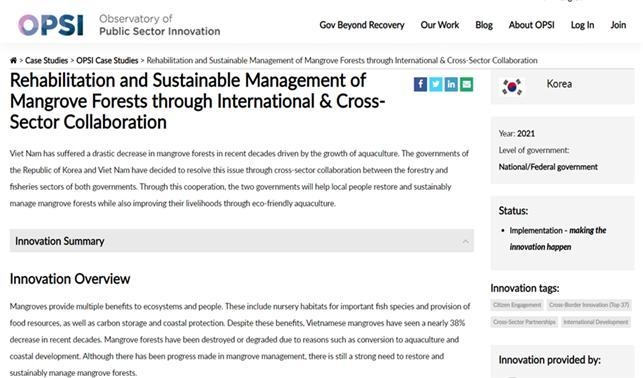643x378 pixels.
Task: Collapse the Innovation Summary chevron
Action: (465, 241)
